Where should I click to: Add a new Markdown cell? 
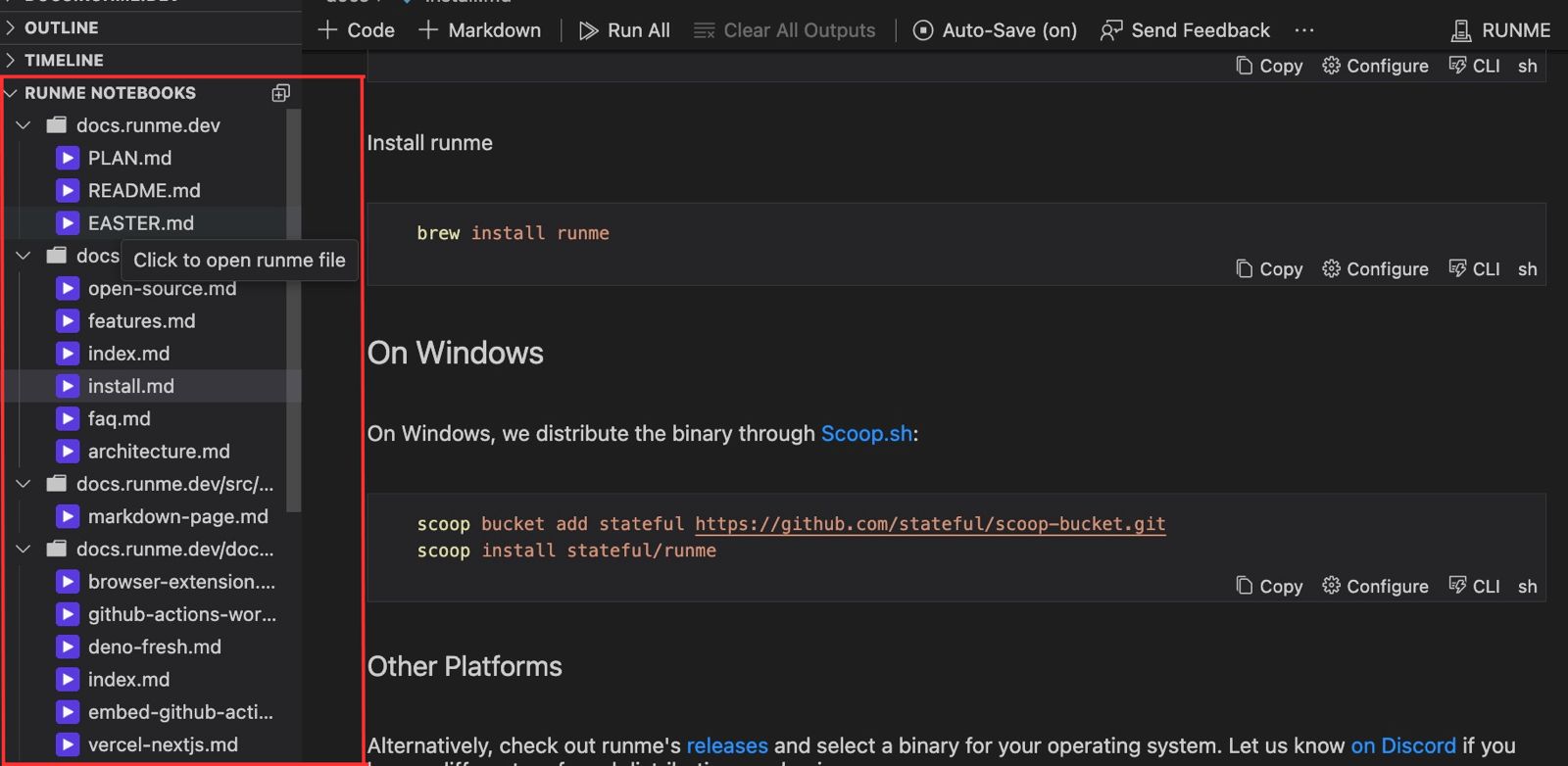(479, 30)
